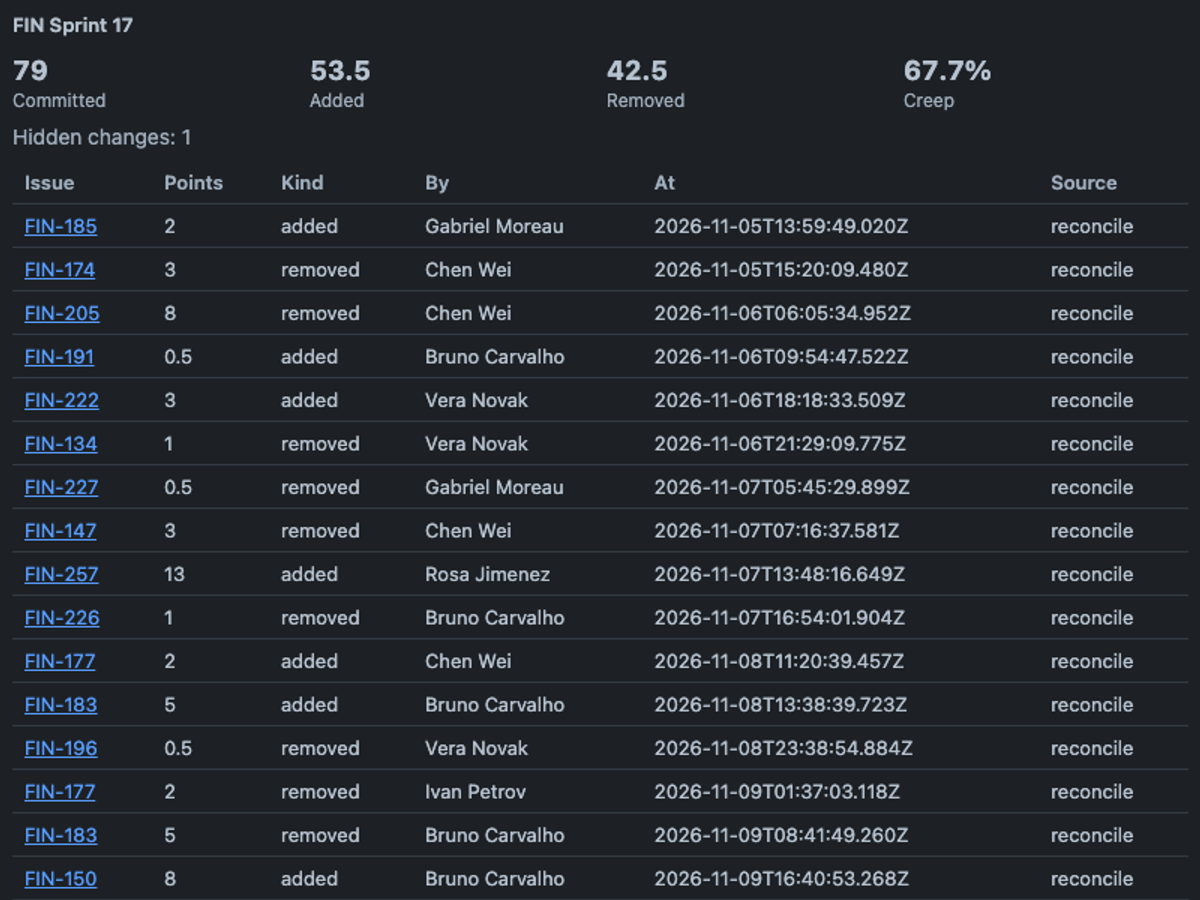The image size is (1200, 900).
Task: Click timestamp 2026-11-05T13:59:49.020Z
Action: pos(781,226)
